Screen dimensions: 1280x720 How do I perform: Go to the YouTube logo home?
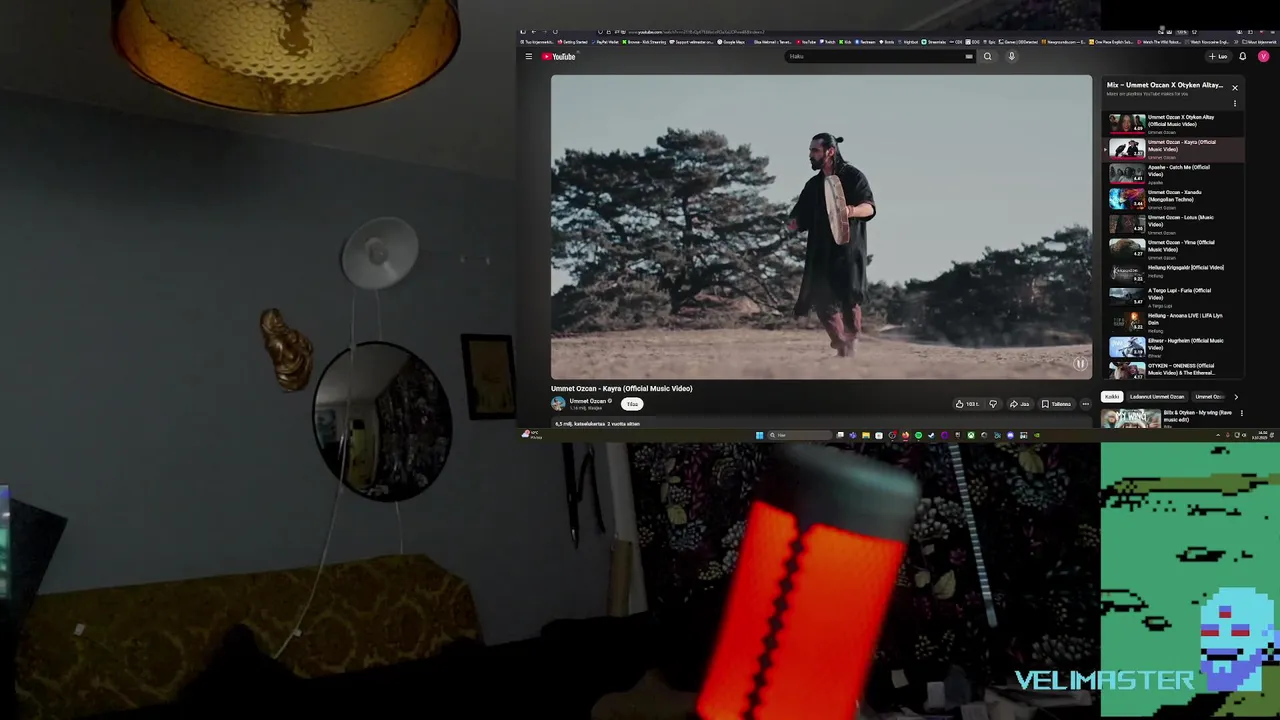pos(559,56)
